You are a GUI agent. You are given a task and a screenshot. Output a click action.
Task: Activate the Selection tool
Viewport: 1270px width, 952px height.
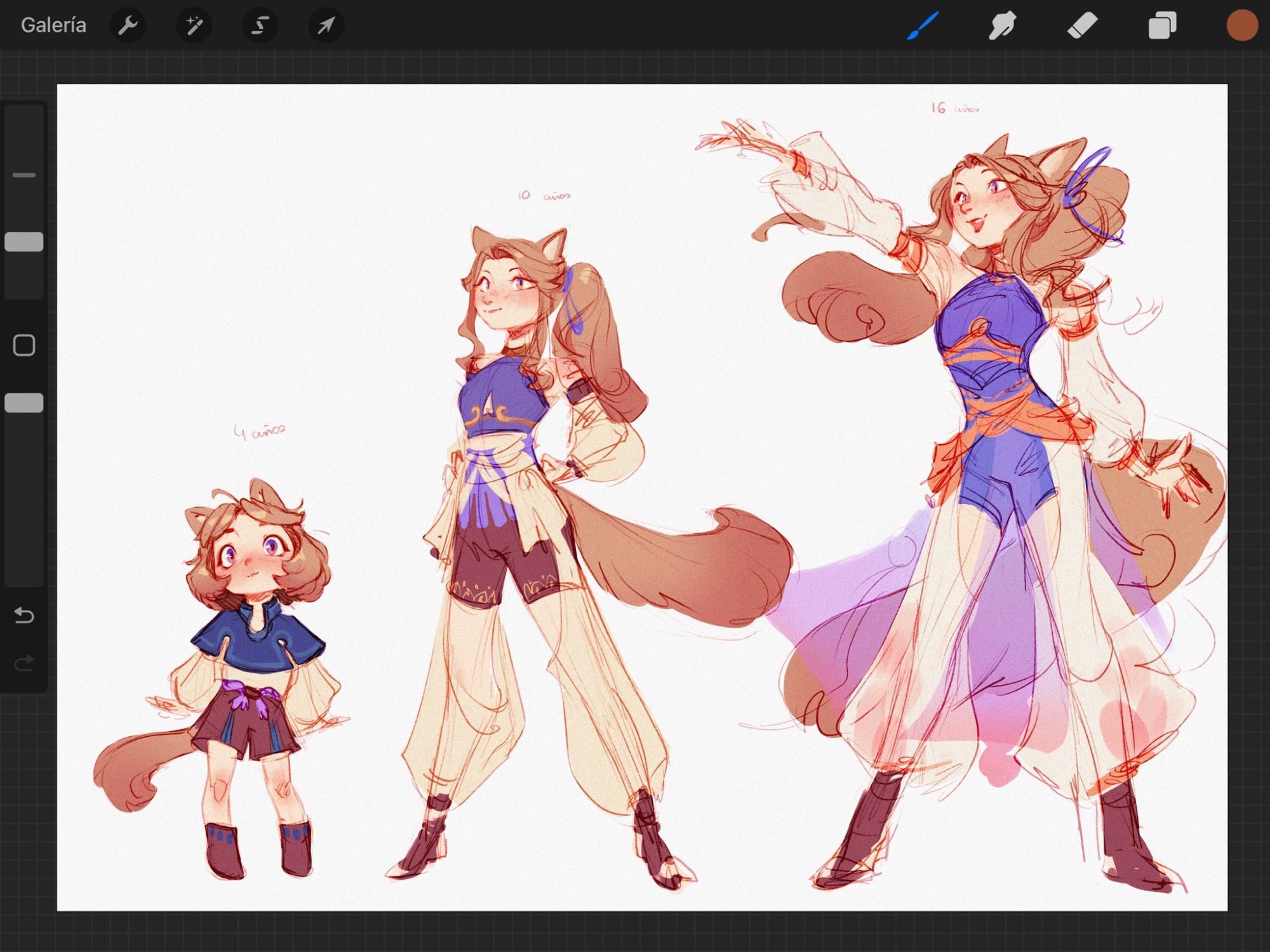(260, 25)
